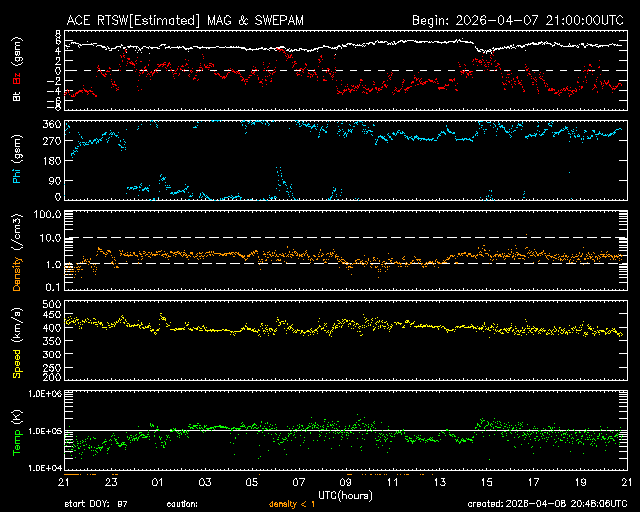
Task: Click the white "Bt" axis label
Action: pos(17,96)
